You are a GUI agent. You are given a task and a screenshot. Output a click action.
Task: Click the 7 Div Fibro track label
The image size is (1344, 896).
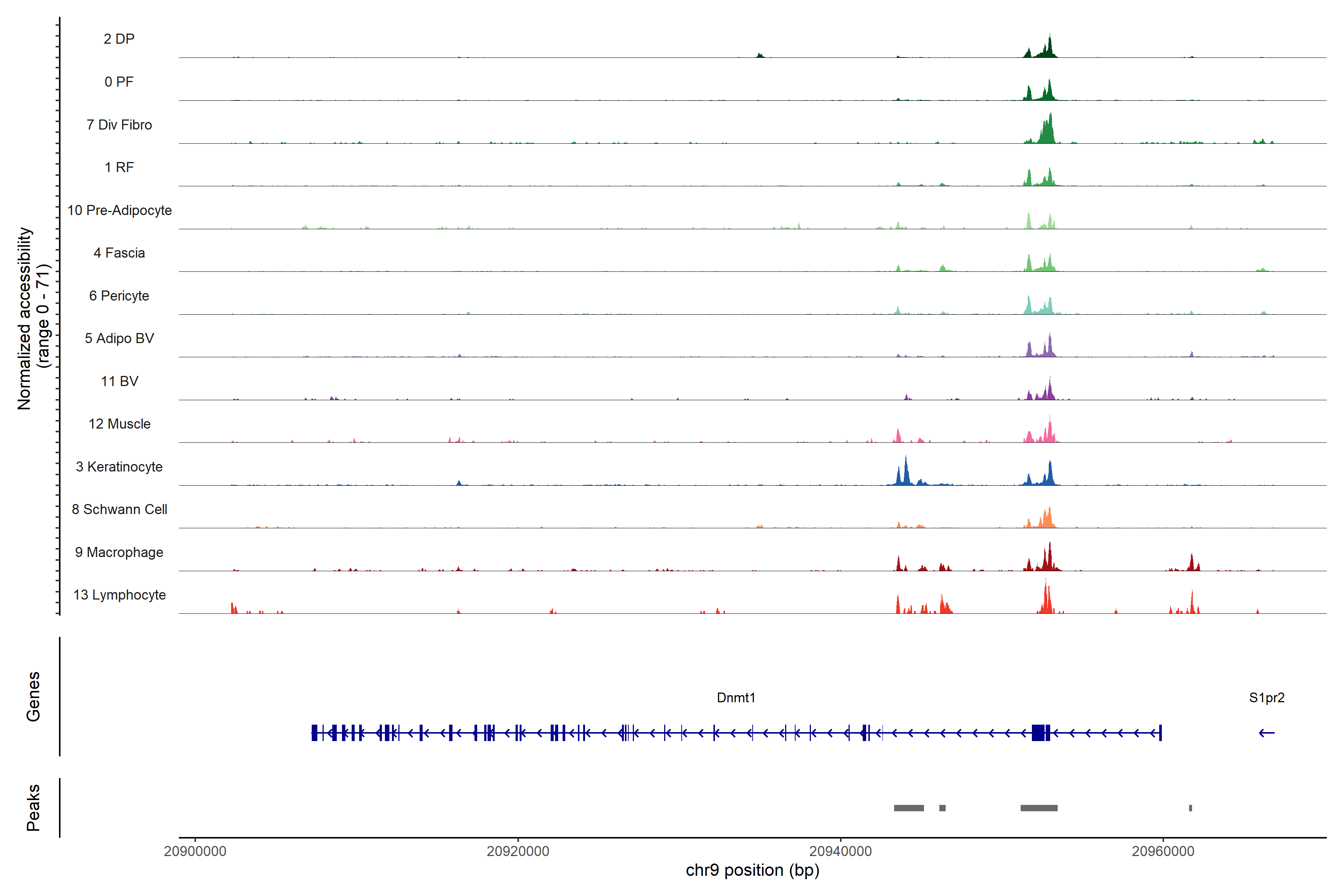click(x=119, y=125)
